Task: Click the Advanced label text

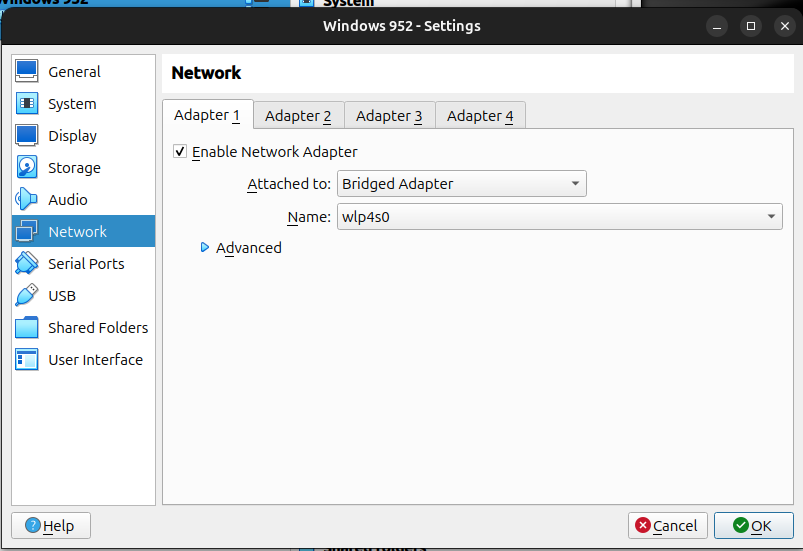Action: pos(249,248)
